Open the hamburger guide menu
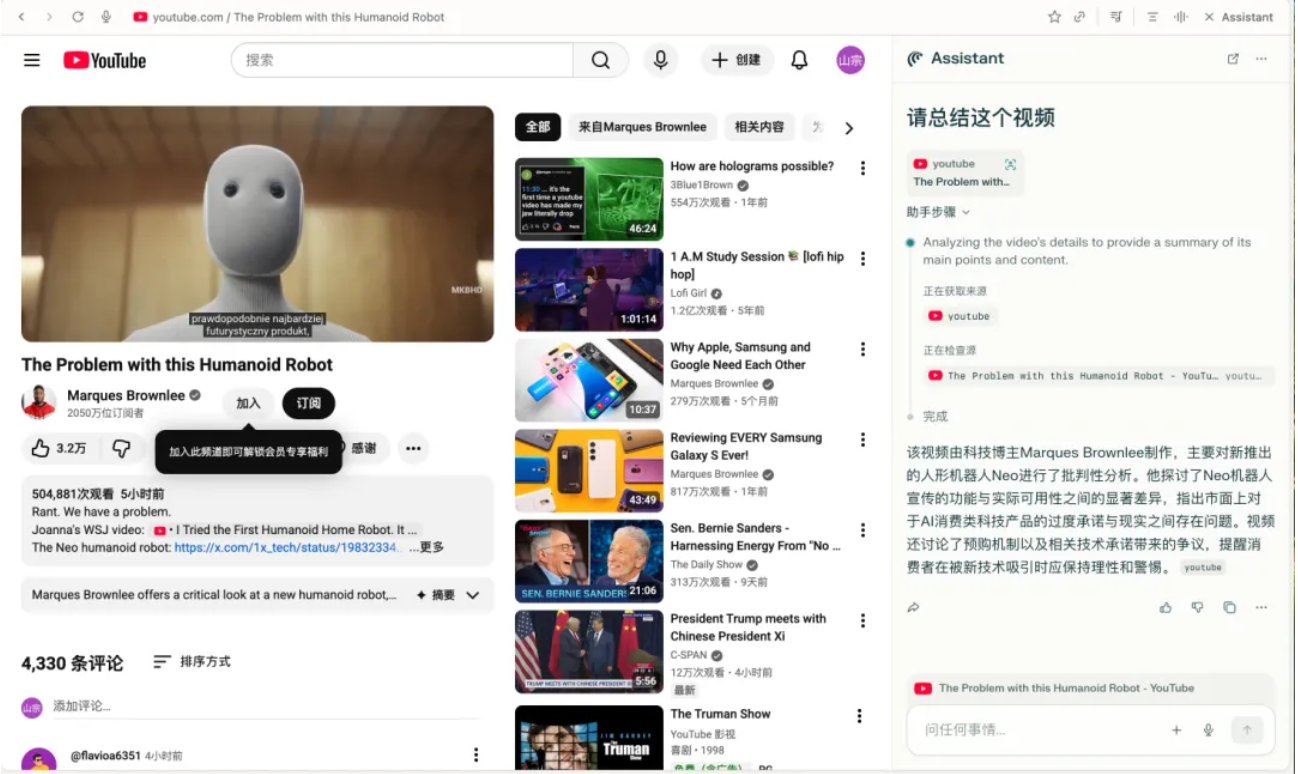The height and width of the screenshot is (774, 1298). 31,60
